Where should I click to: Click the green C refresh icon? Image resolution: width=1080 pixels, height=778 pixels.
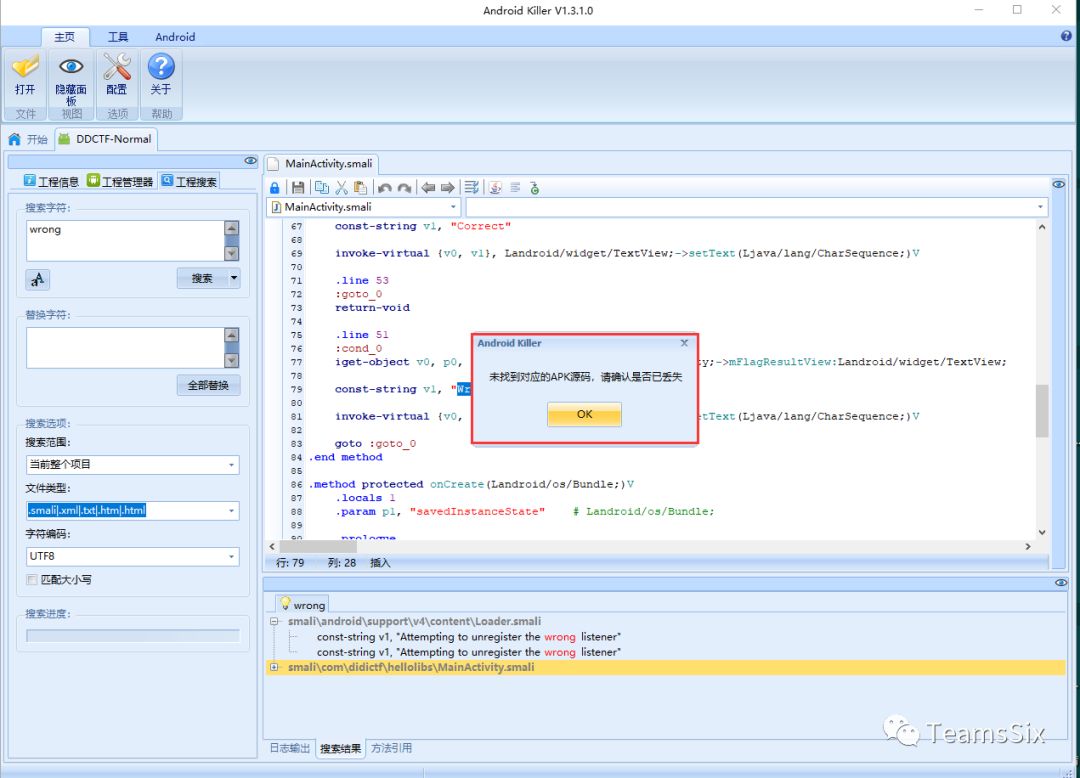(x=534, y=187)
